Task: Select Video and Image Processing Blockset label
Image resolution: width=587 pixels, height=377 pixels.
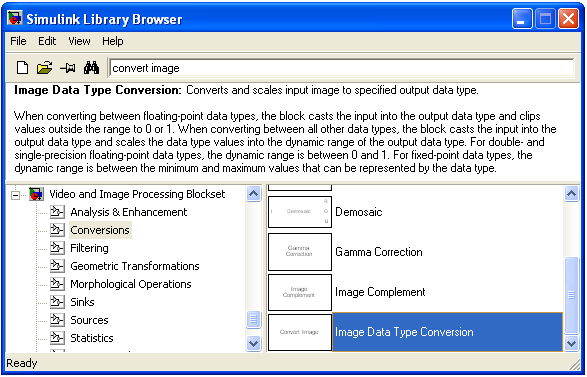Action: tap(137, 194)
